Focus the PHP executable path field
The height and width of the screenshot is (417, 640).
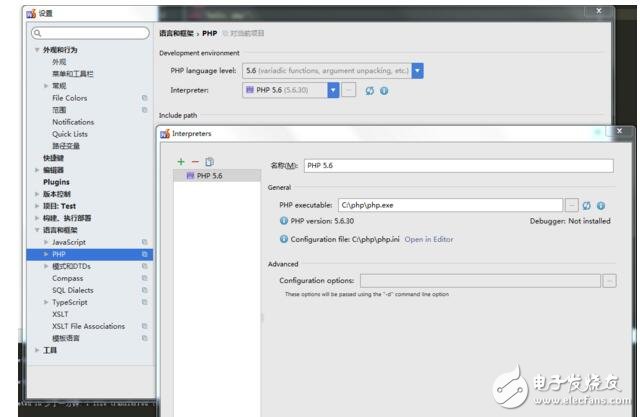tap(450, 205)
